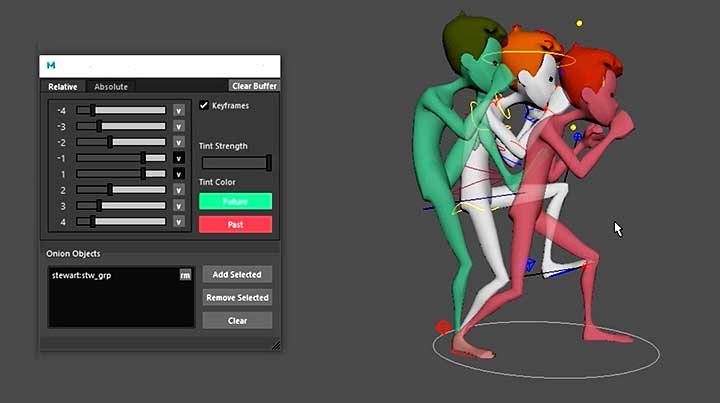Click the Clear button under Remove Selected
The height and width of the screenshot is (403, 720).
(237, 320)
